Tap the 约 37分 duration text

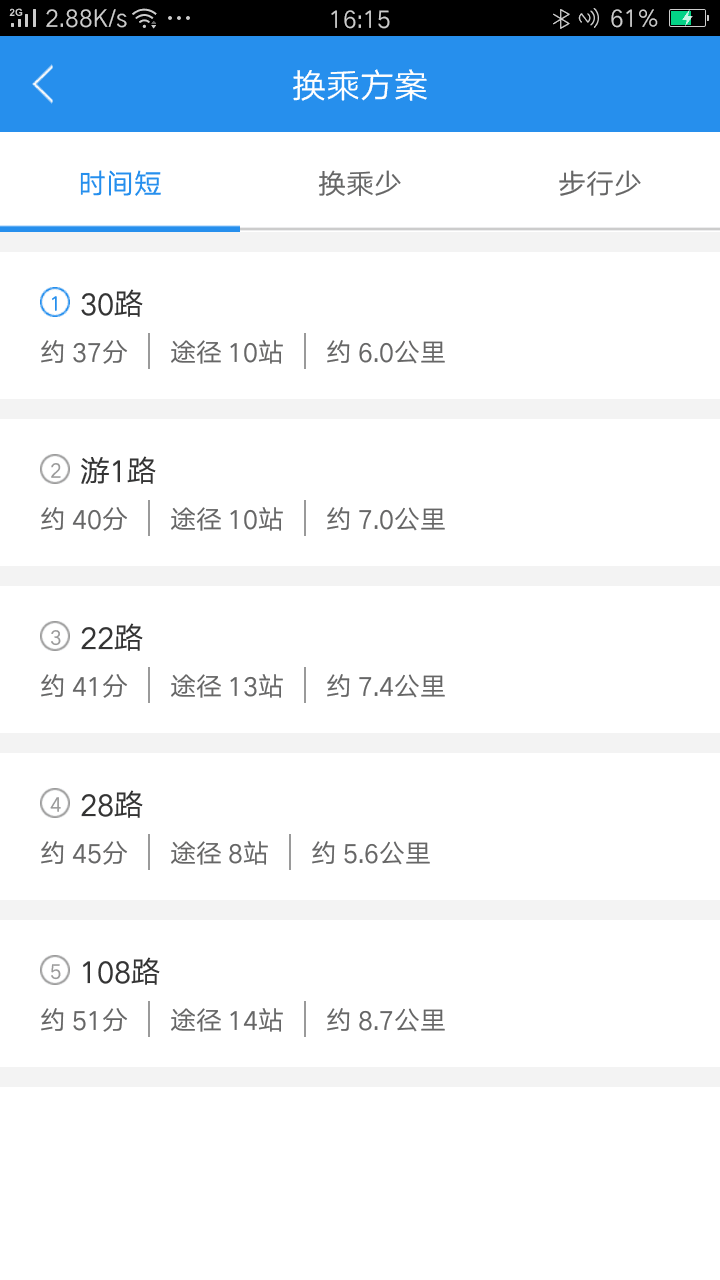pyautogui.click(x=84, y=352)
